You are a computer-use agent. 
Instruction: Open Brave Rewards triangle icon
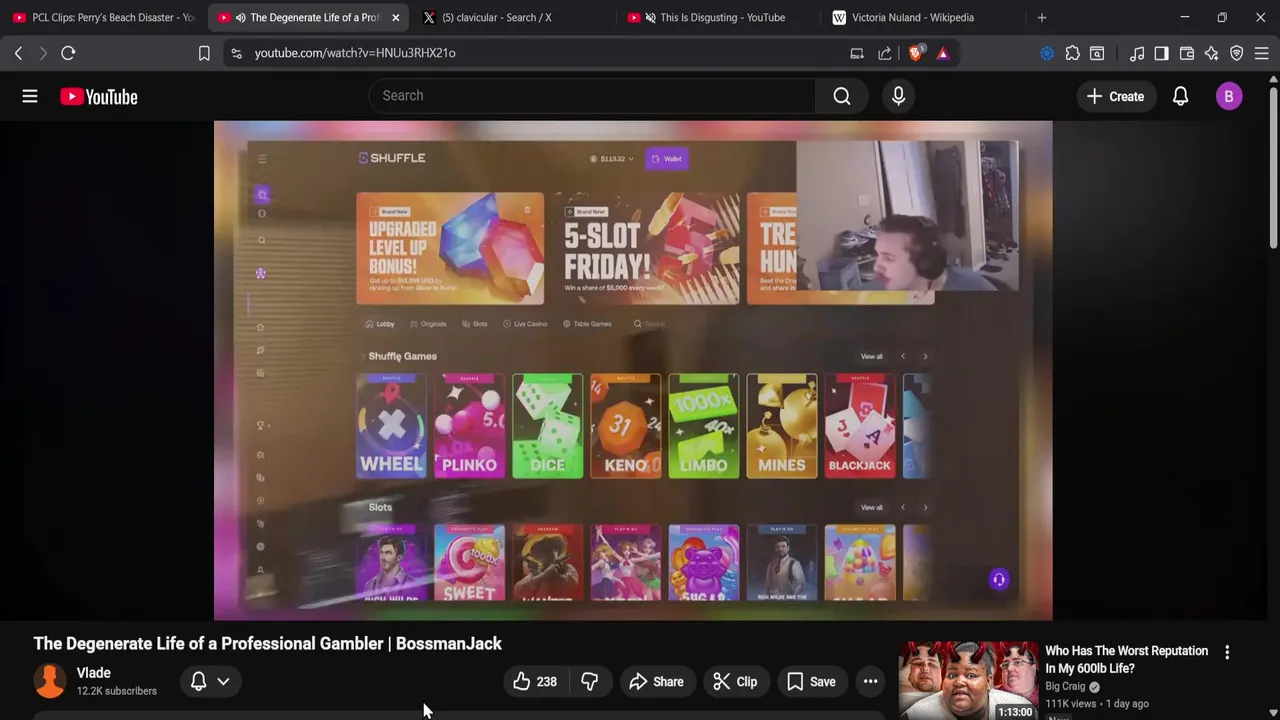(943, 53)
